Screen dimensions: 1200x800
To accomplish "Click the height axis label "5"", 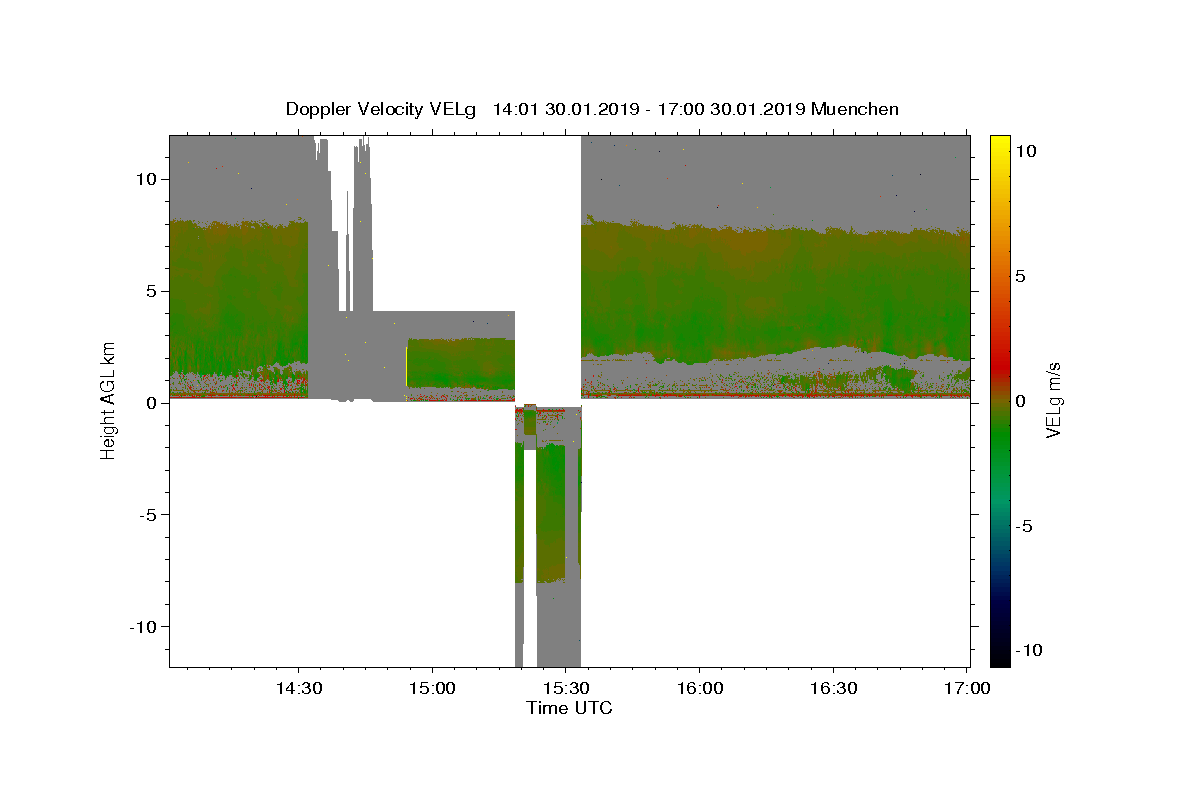I will pos(153,291).
